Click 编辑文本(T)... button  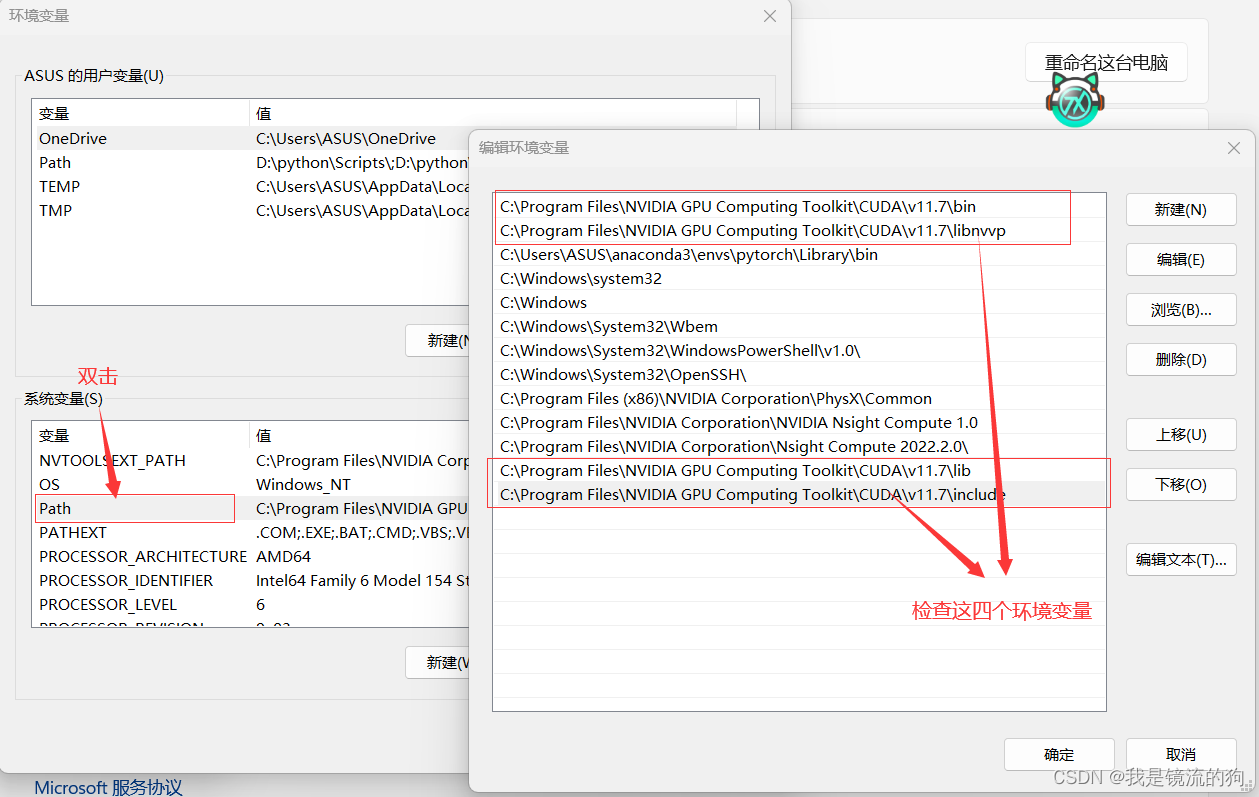1181,560
